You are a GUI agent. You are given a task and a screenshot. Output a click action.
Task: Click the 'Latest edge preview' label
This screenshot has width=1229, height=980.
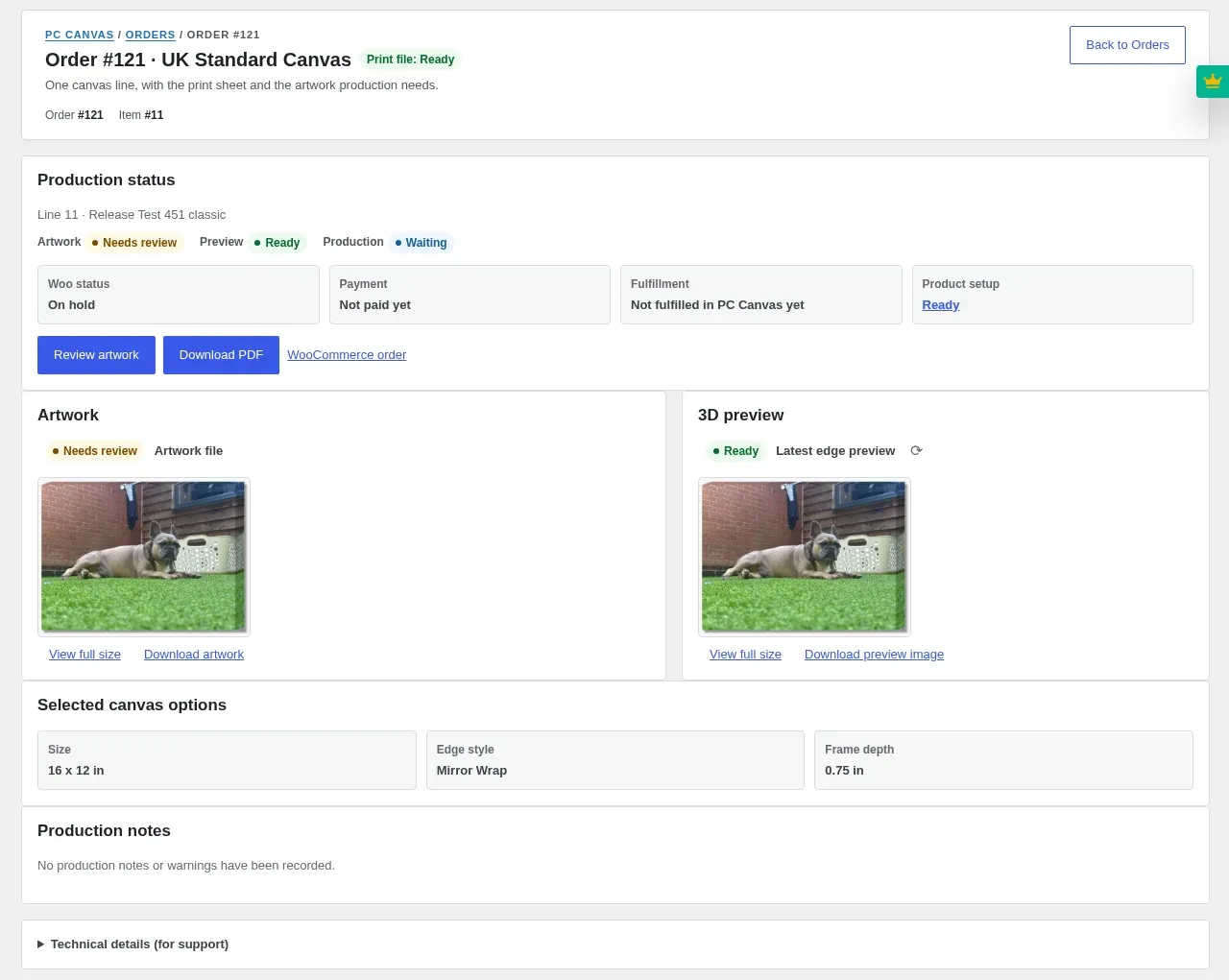click(835, 451)
